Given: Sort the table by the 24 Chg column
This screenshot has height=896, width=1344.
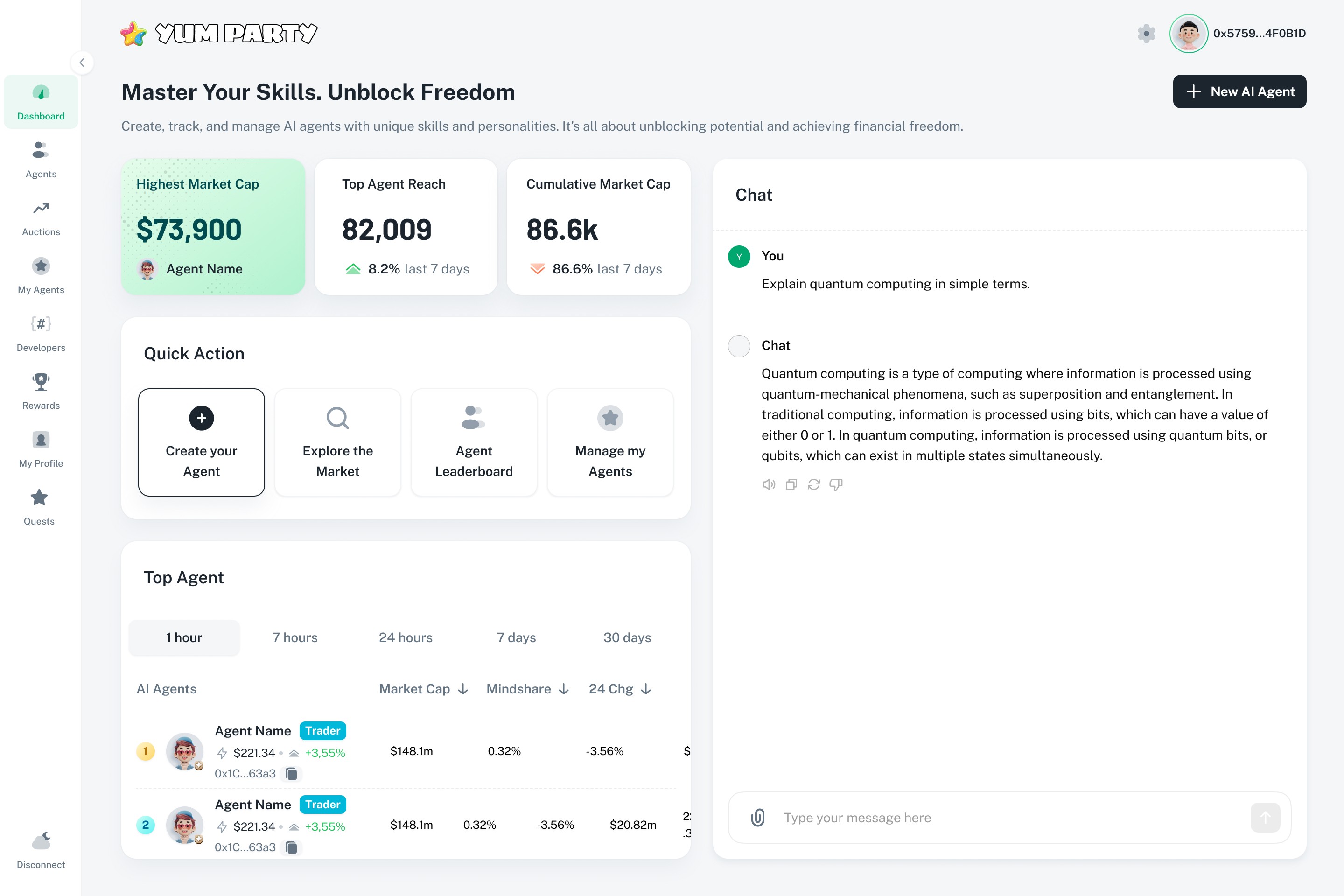Looking at the screenshot, I should 619,689.
